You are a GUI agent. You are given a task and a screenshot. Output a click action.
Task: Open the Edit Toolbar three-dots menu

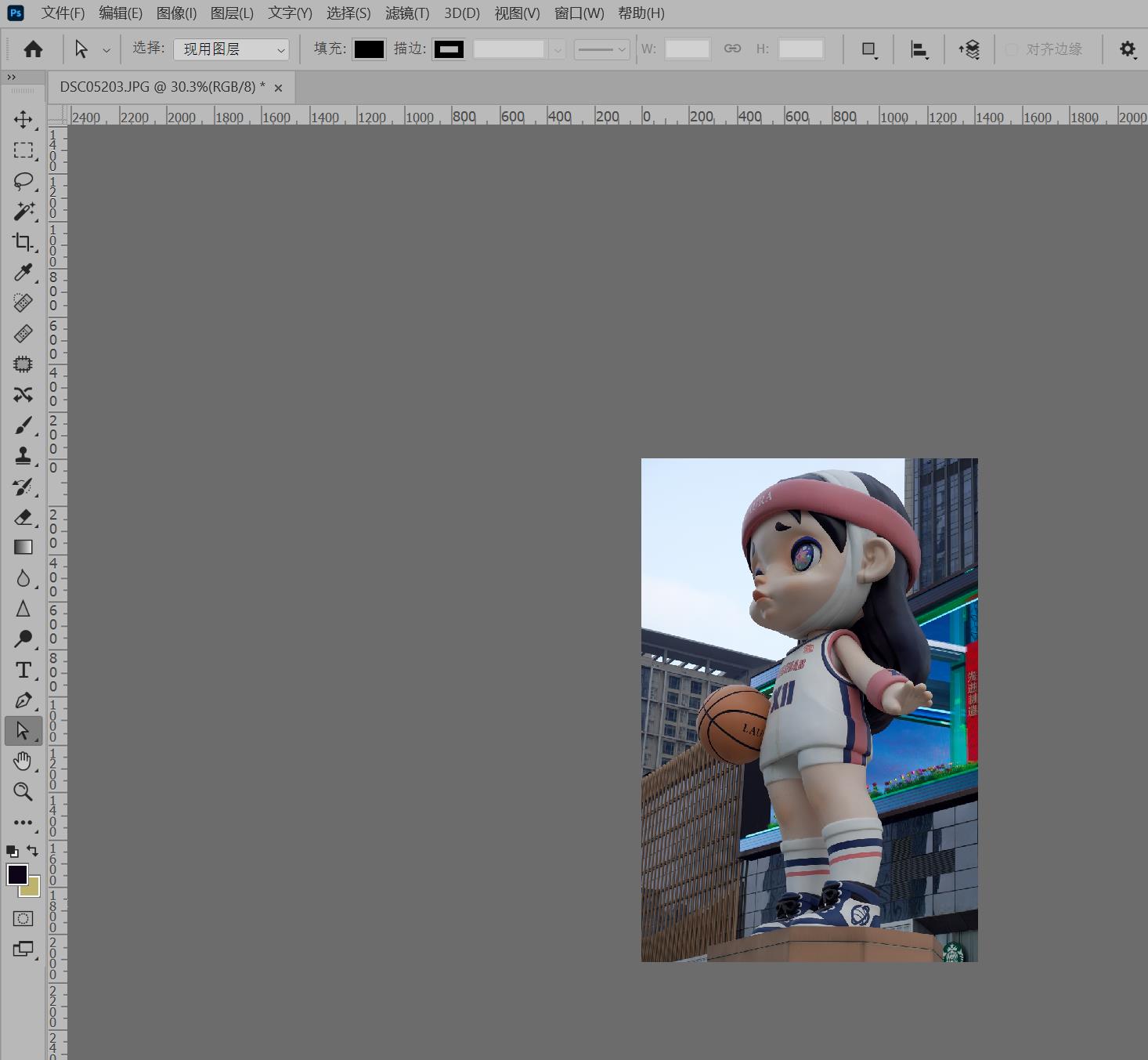pyautogui.click(x=23, y=823)
